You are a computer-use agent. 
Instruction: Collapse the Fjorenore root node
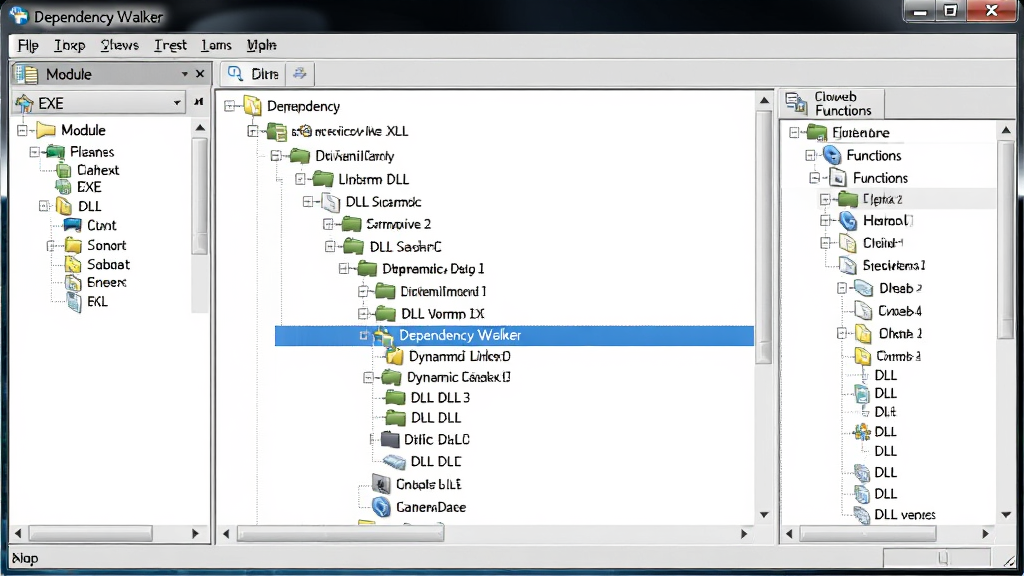click(x=794, y=133)
